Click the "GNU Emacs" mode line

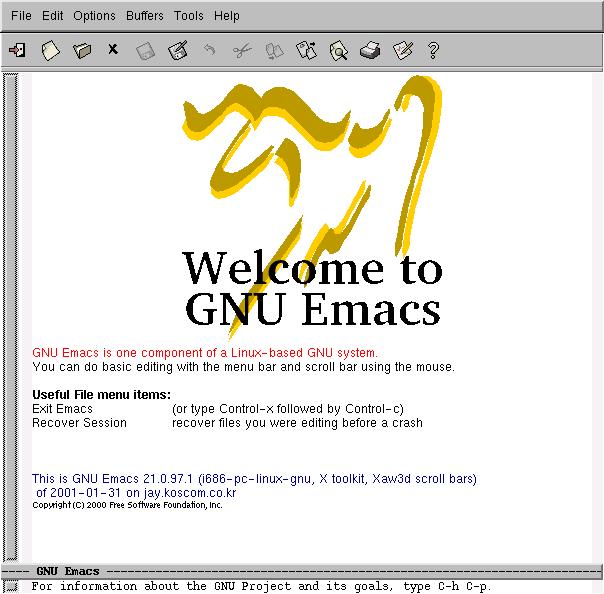pos(302,571)
